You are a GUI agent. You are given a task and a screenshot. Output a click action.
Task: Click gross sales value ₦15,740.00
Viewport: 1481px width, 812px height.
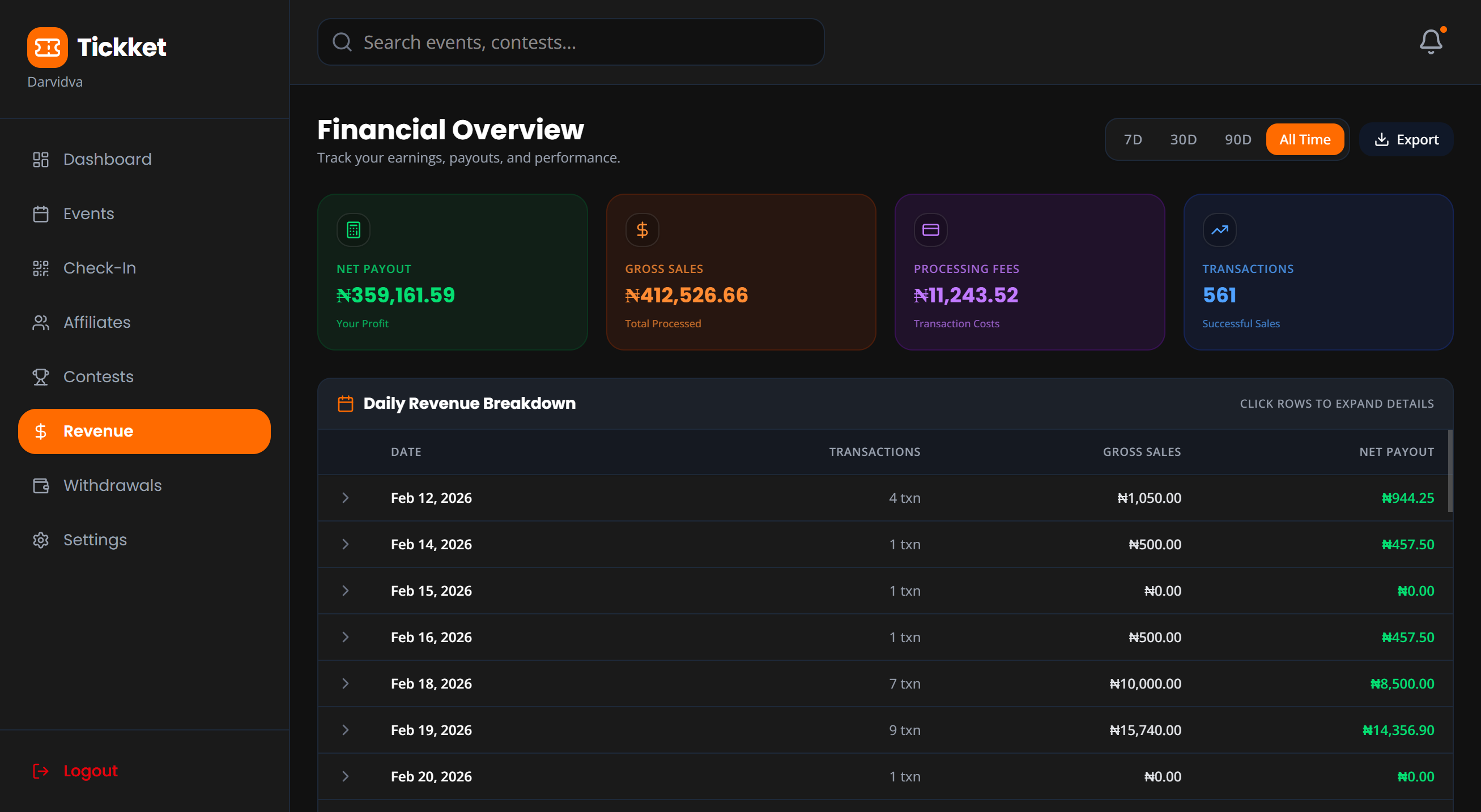tap(1145, 730)
